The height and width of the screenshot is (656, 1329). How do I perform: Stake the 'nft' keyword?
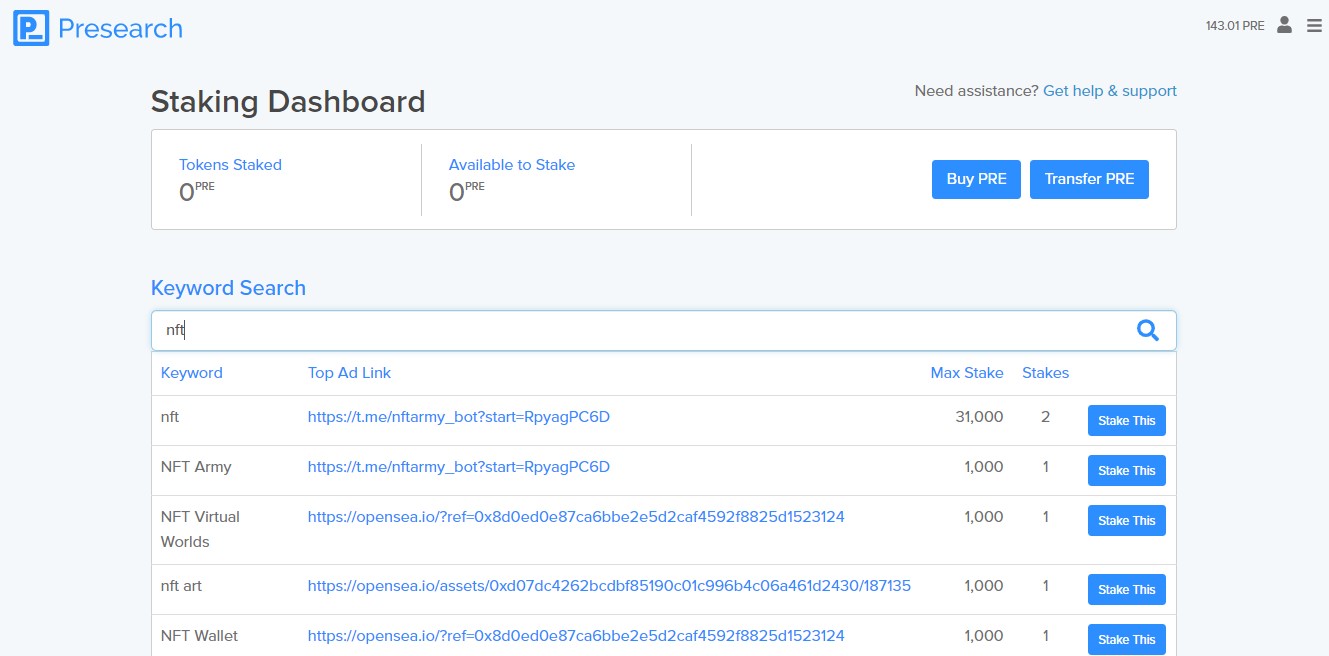click(1126, 421)
